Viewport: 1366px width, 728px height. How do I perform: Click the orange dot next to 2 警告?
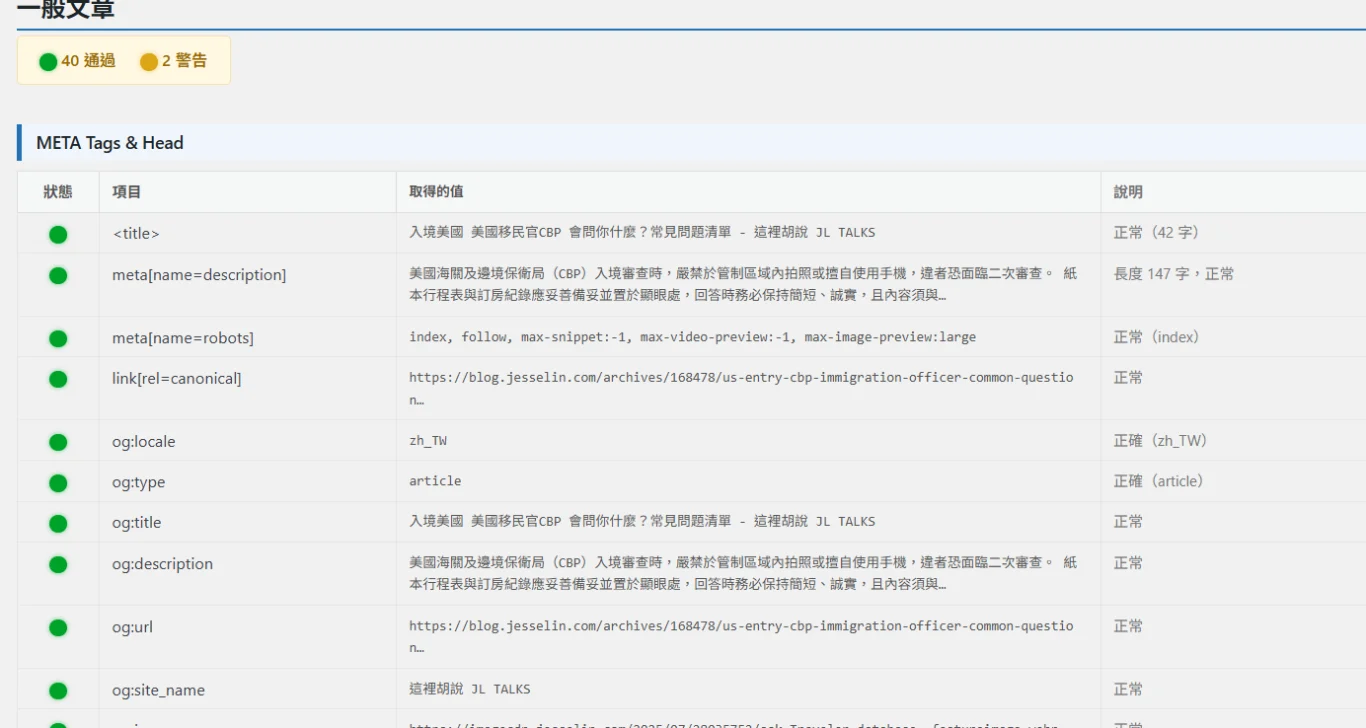pyautogui.click(x=149, y=62)
